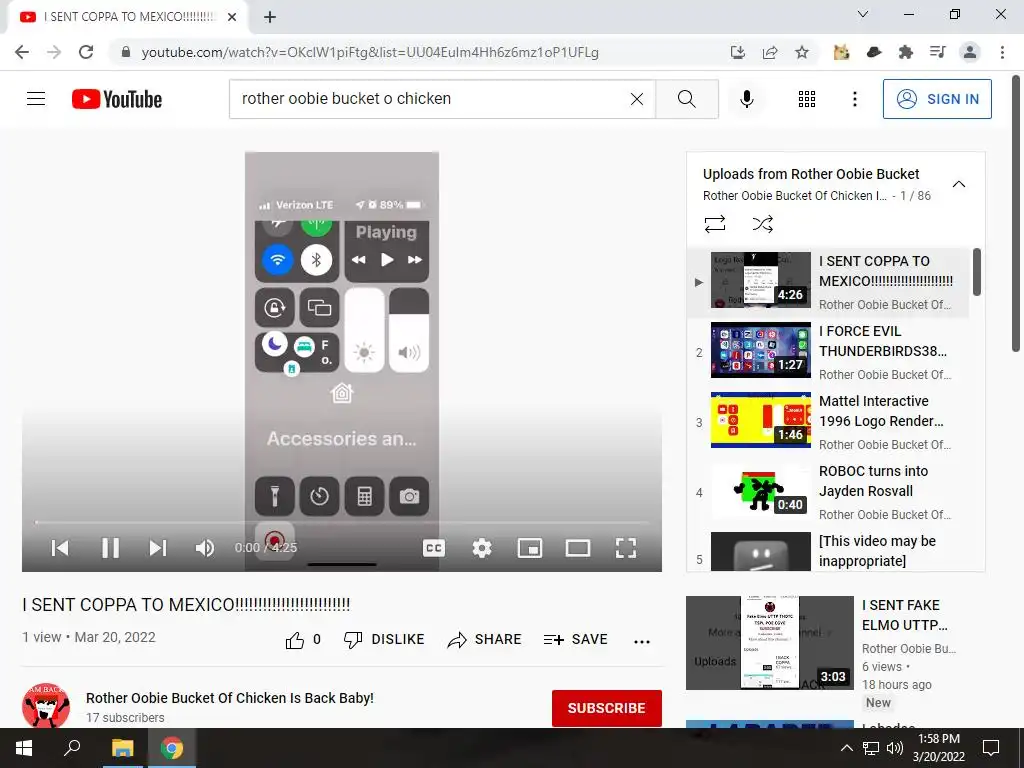Viewport: 1024px width, 768px height.
Task: Open more actions ellipsis below video
Action: point(642,641)
